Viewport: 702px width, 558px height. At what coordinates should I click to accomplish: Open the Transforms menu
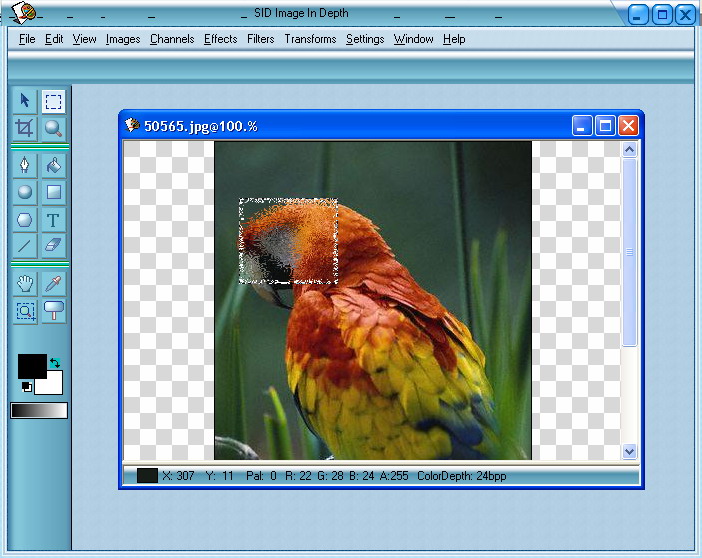point(310,39)
